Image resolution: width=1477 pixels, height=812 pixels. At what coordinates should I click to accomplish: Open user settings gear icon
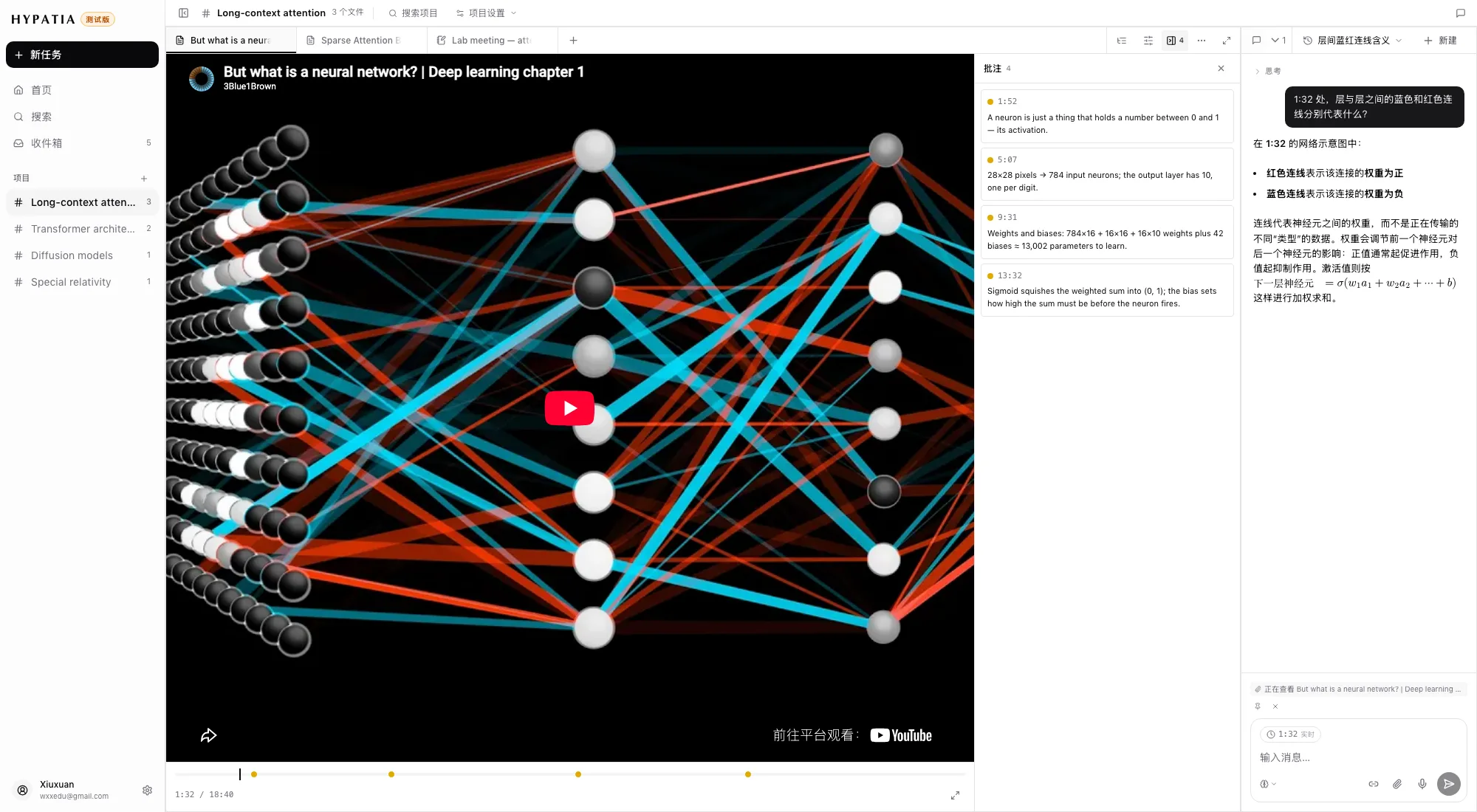pos(147,790)
